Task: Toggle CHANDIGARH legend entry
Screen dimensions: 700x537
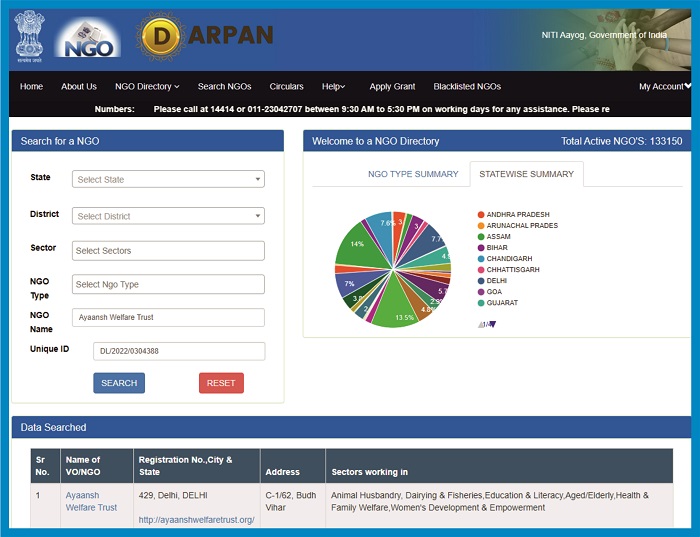Action: pos(504,259)
